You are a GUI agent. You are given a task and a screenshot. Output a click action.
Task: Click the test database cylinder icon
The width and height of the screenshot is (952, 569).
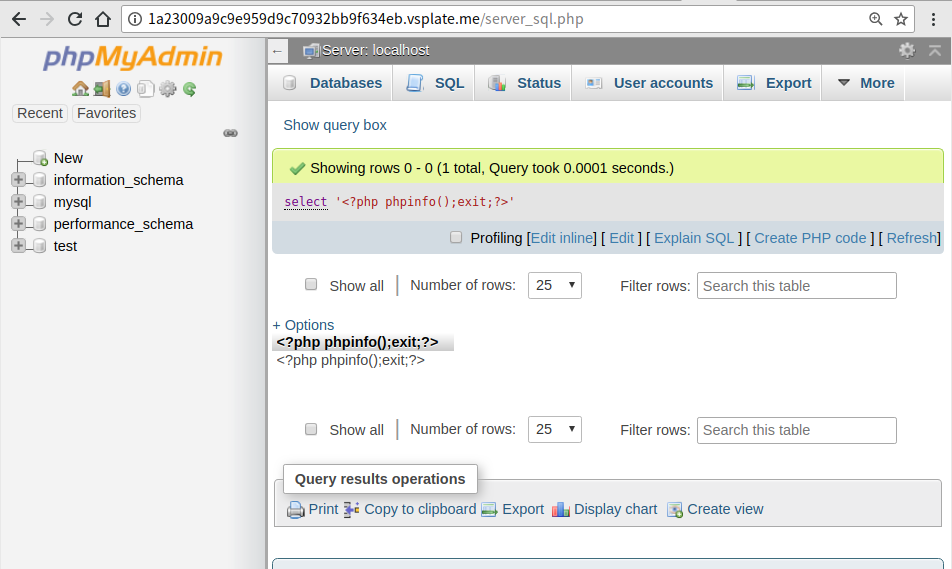pyautogui.click(x=39, y=246)
